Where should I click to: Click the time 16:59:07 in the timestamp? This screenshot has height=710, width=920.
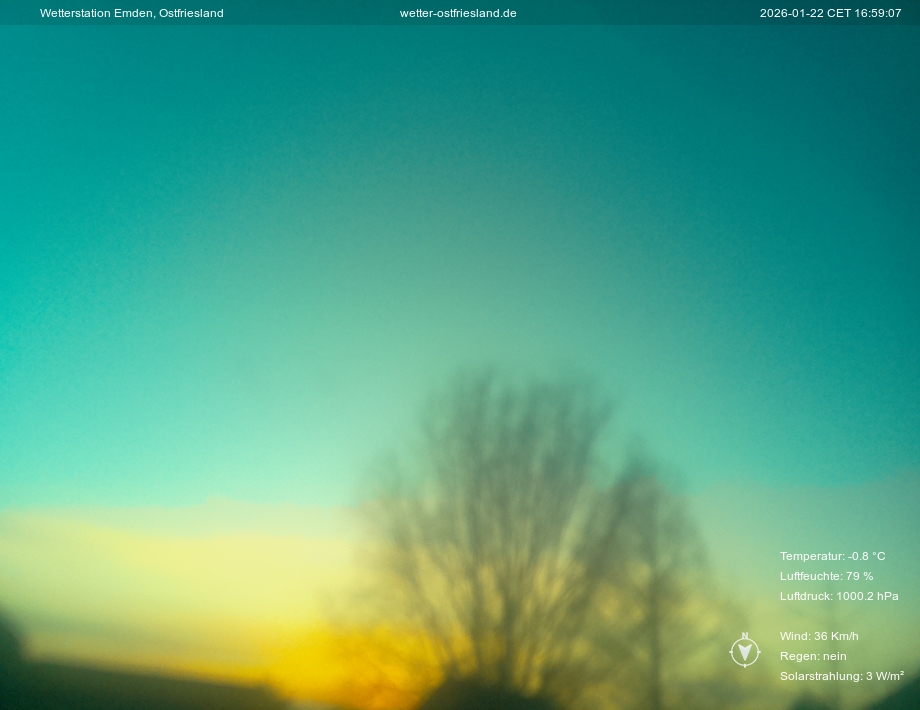click(878, 13)
